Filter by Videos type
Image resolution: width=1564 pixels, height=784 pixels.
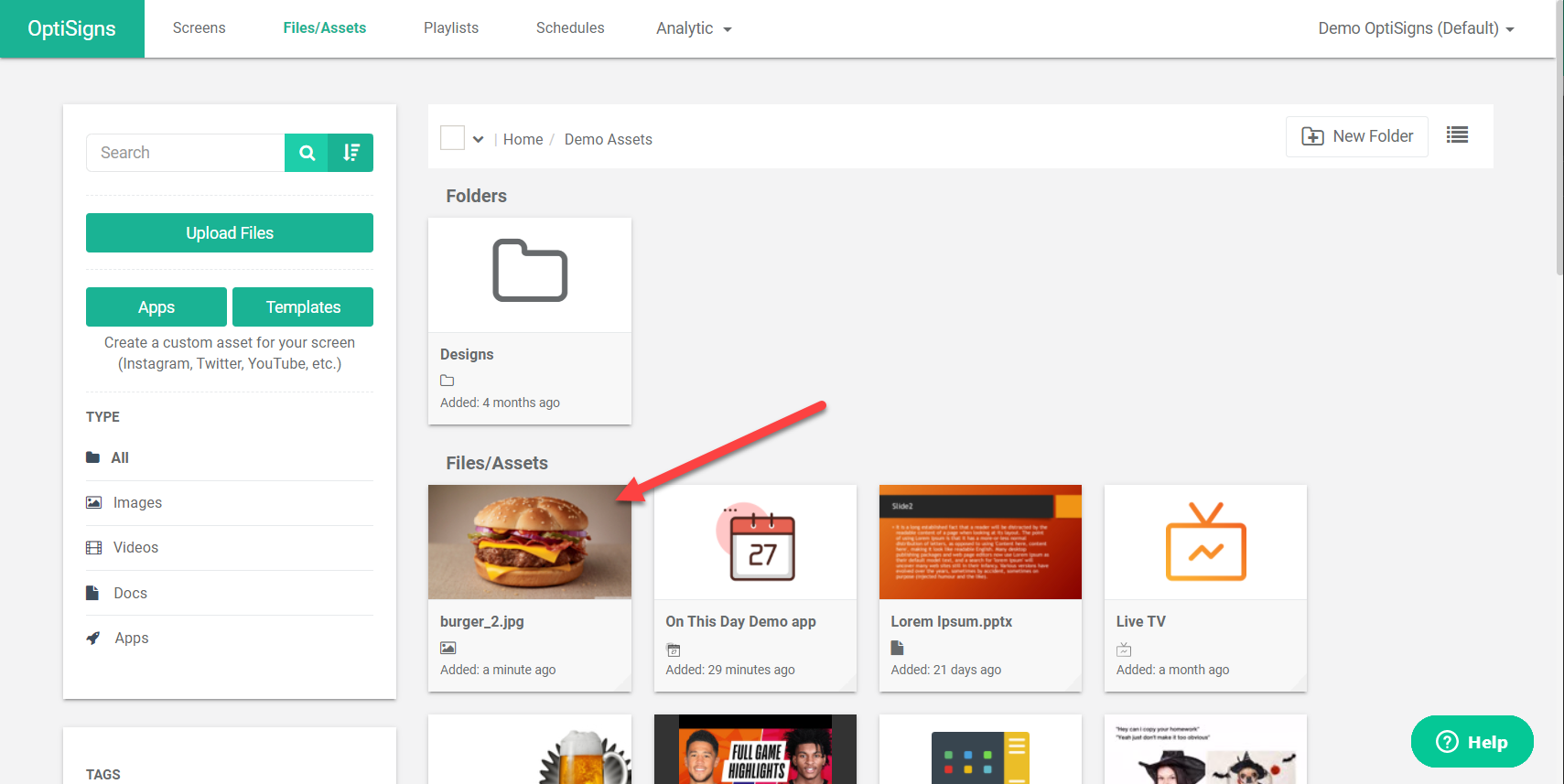click(230, 547)
